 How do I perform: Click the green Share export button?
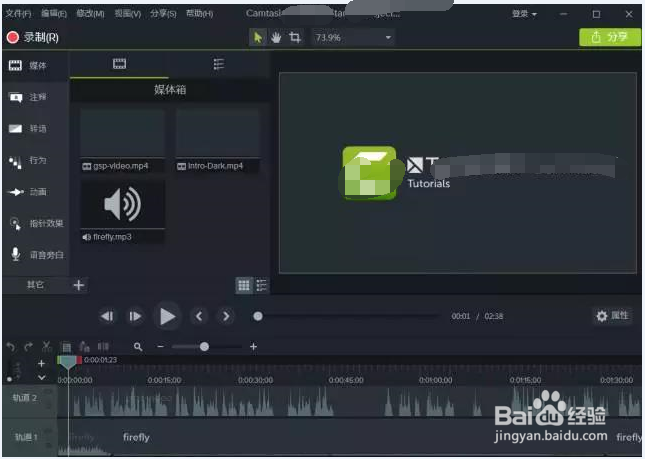(x=610, y=37)
